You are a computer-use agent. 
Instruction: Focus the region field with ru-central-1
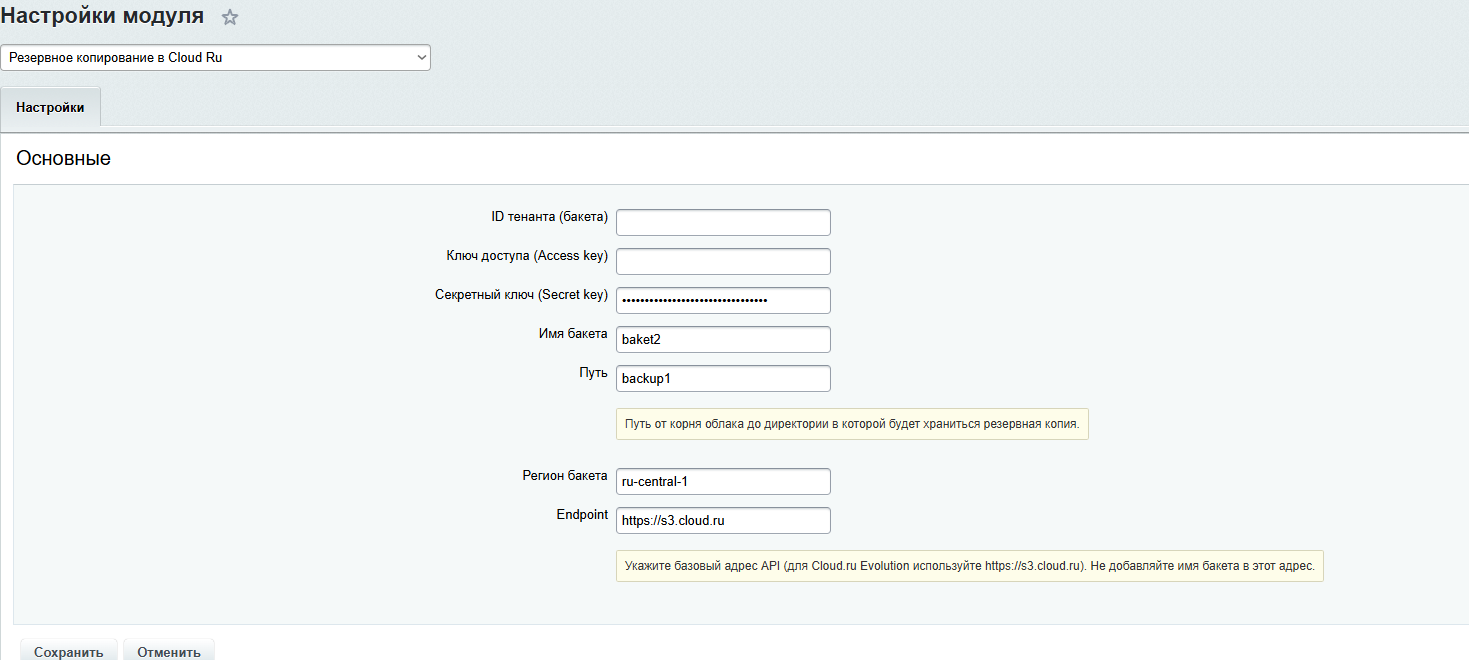[723, 481]
